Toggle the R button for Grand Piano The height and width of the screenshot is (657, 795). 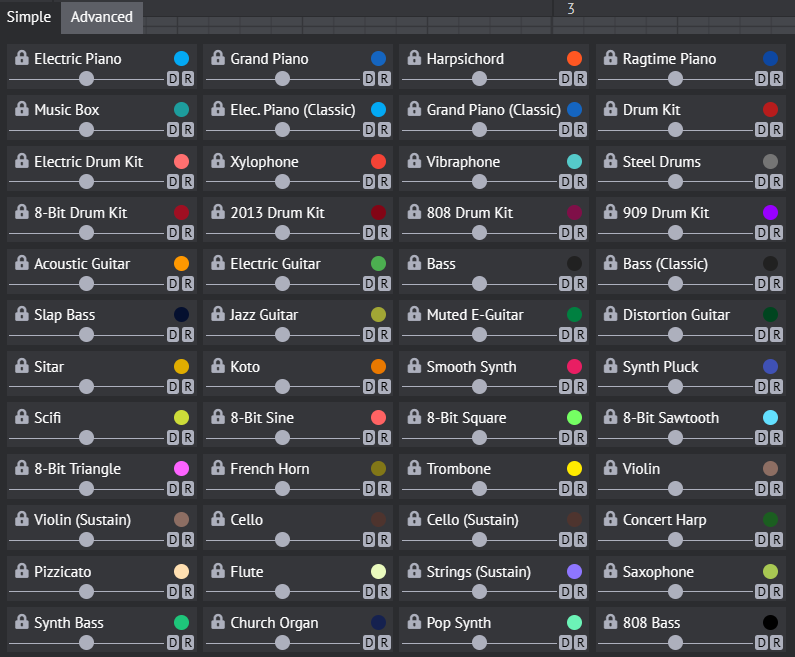pos(384,79)
